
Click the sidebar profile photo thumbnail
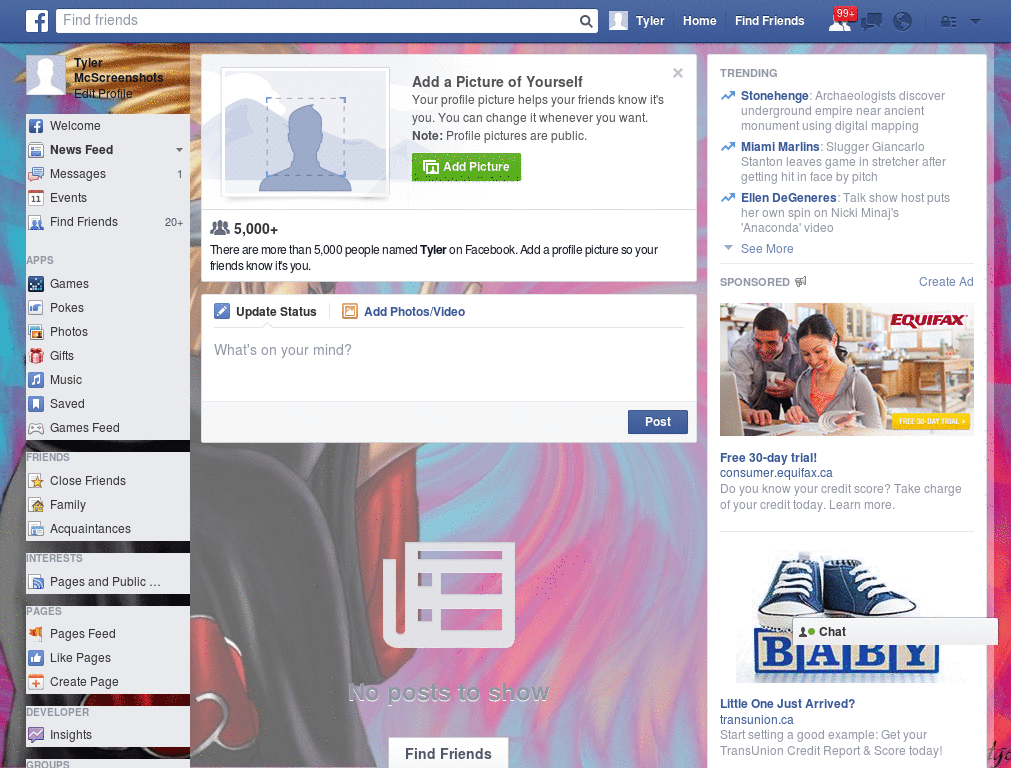[x=46, y=75]
